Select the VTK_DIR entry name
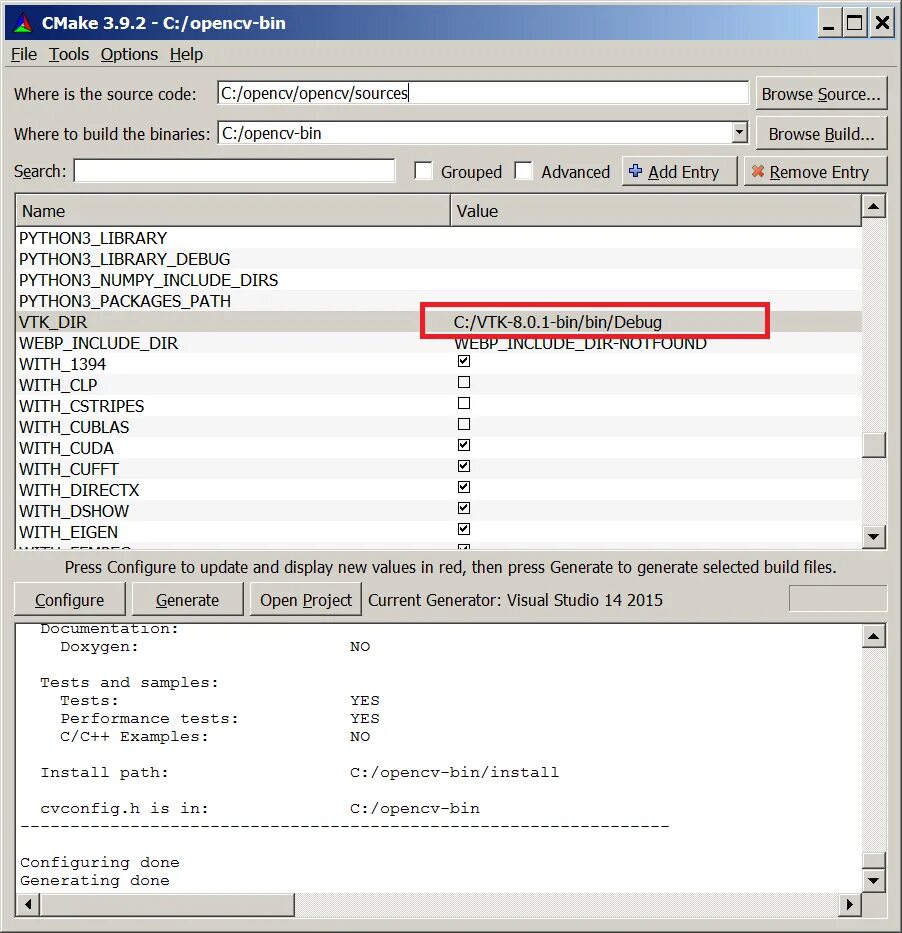This screenshot has width=902, height=933. pos(53,322)
